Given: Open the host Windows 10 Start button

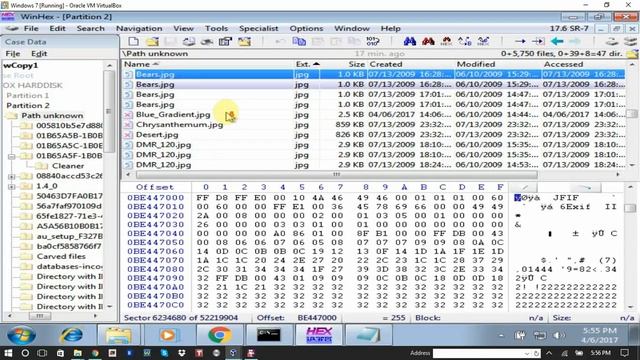Looking at the screenshot, I should 8,353.
